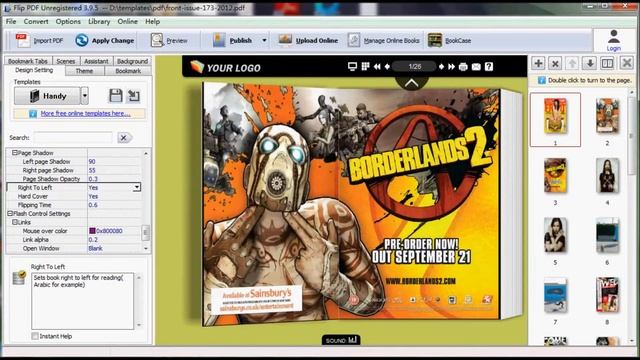The width and height of the screenshot is (640, 360).
Task: Select the Left page Shadow value 90
Action: (x=92, y=162)
